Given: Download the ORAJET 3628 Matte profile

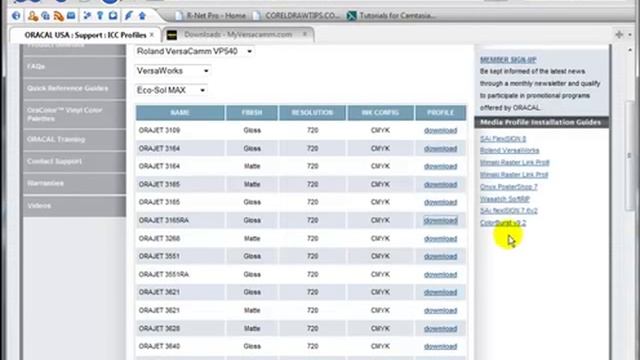Looking at the screenshot, I should (440, 329).
